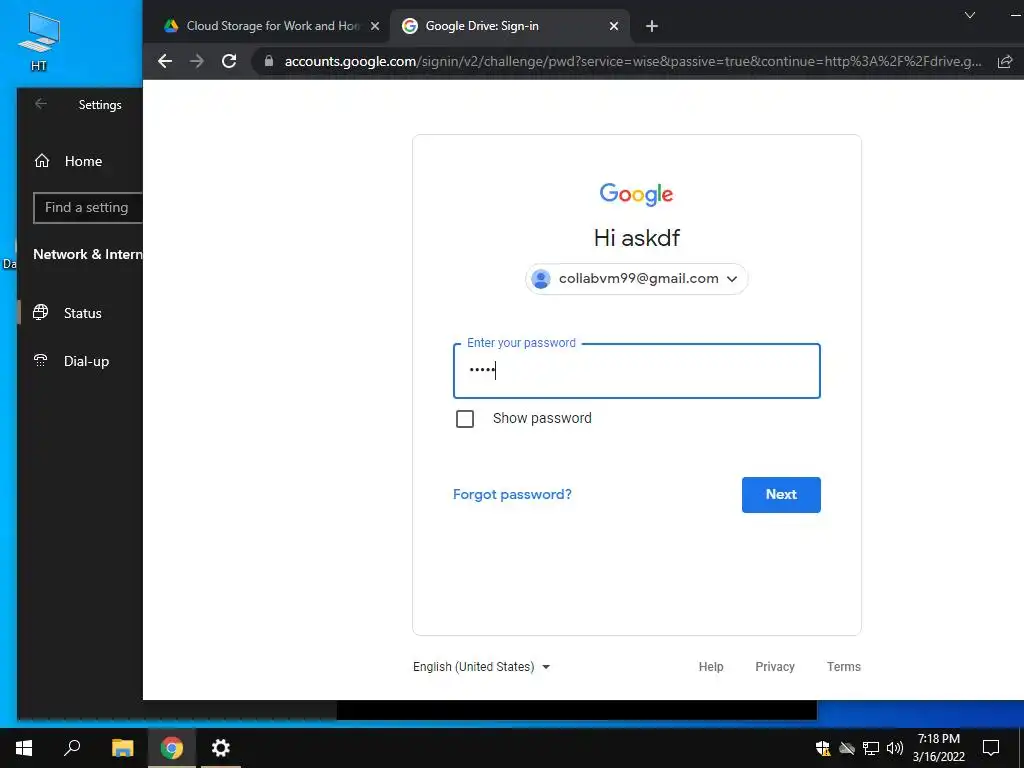Open the Terms link
Image resolution: width=1024 pixels, height=768 pixels.
click(x=844, y=667)
